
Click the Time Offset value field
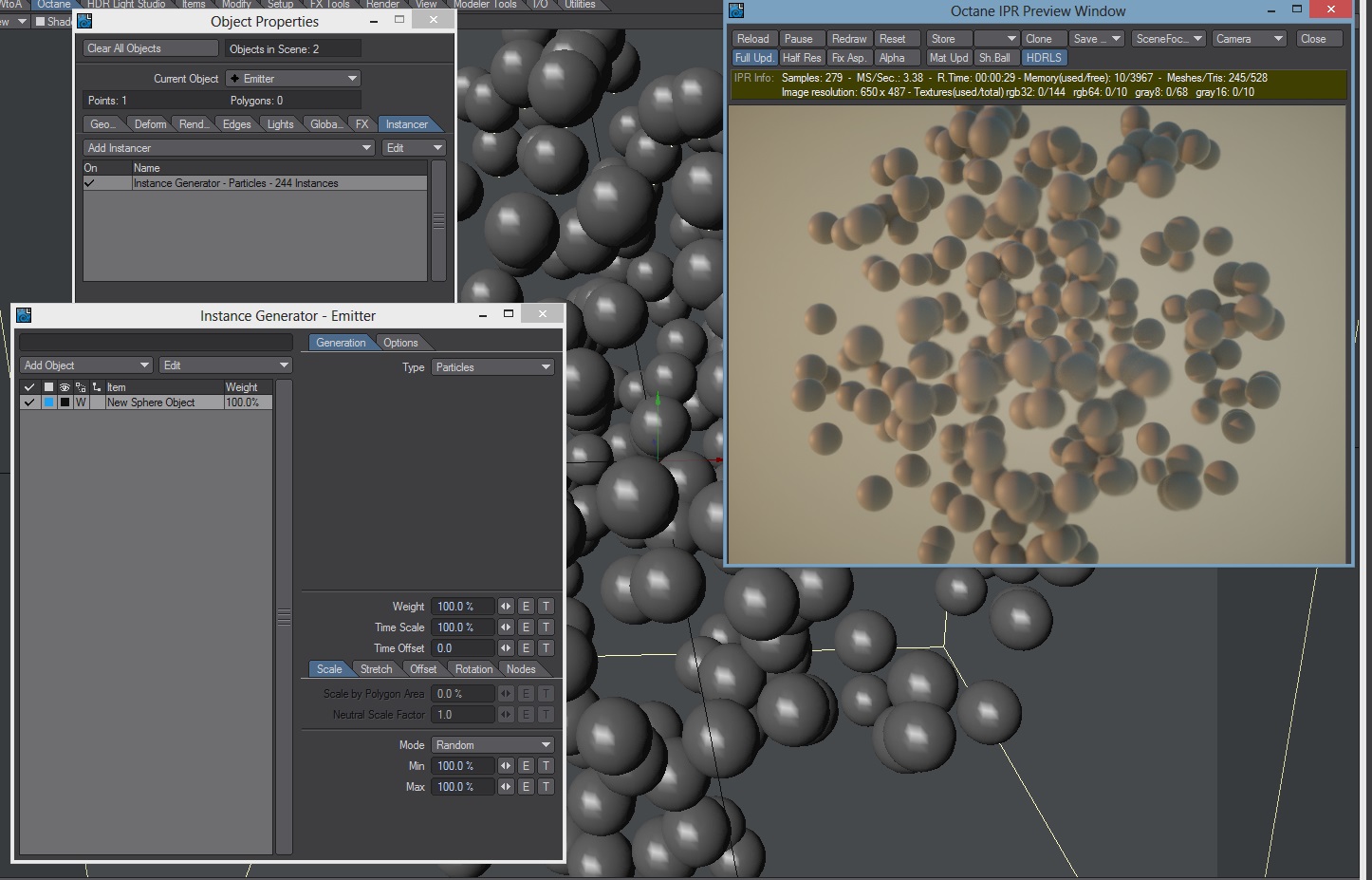463,648
